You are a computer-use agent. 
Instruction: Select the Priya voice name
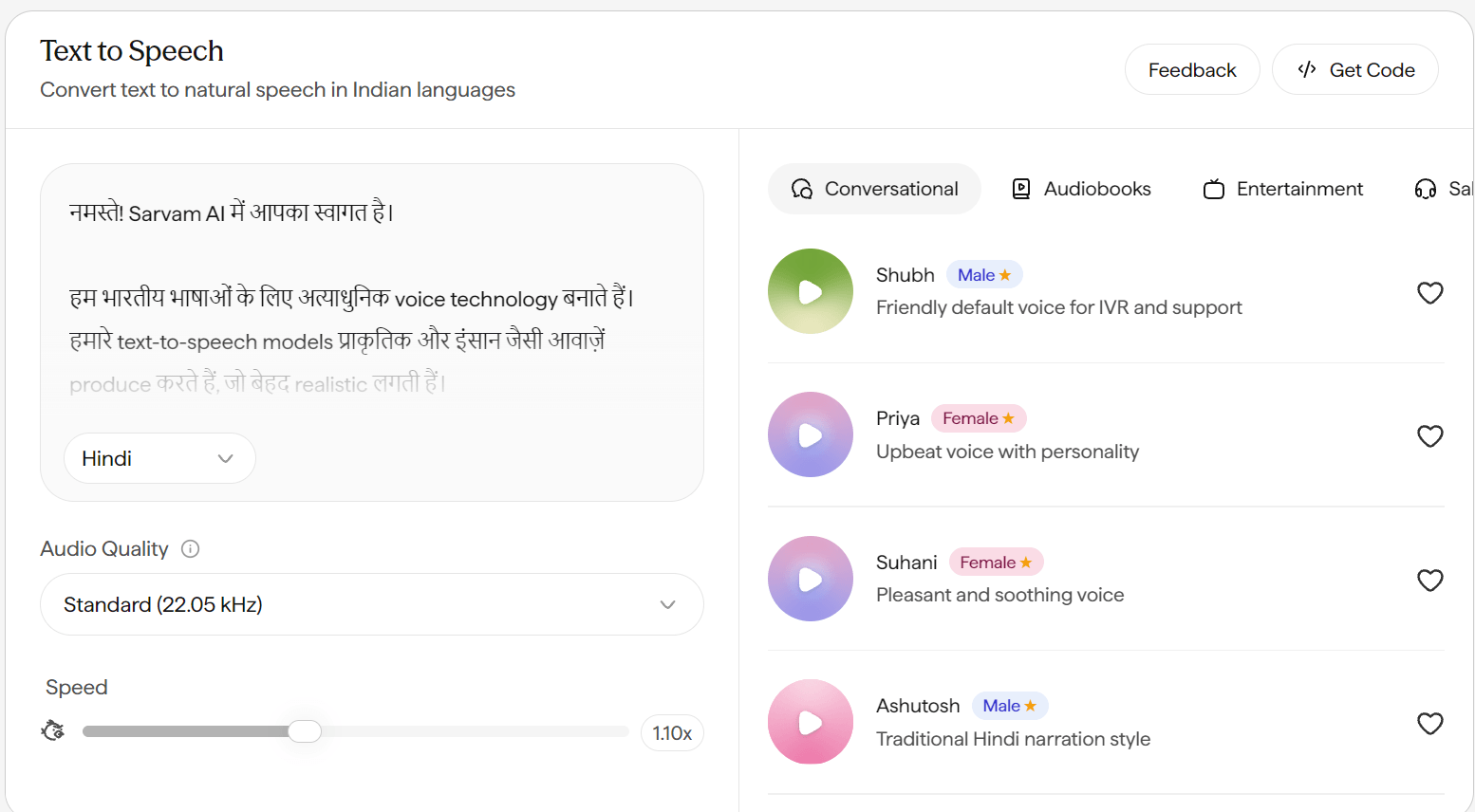point(898,418)
